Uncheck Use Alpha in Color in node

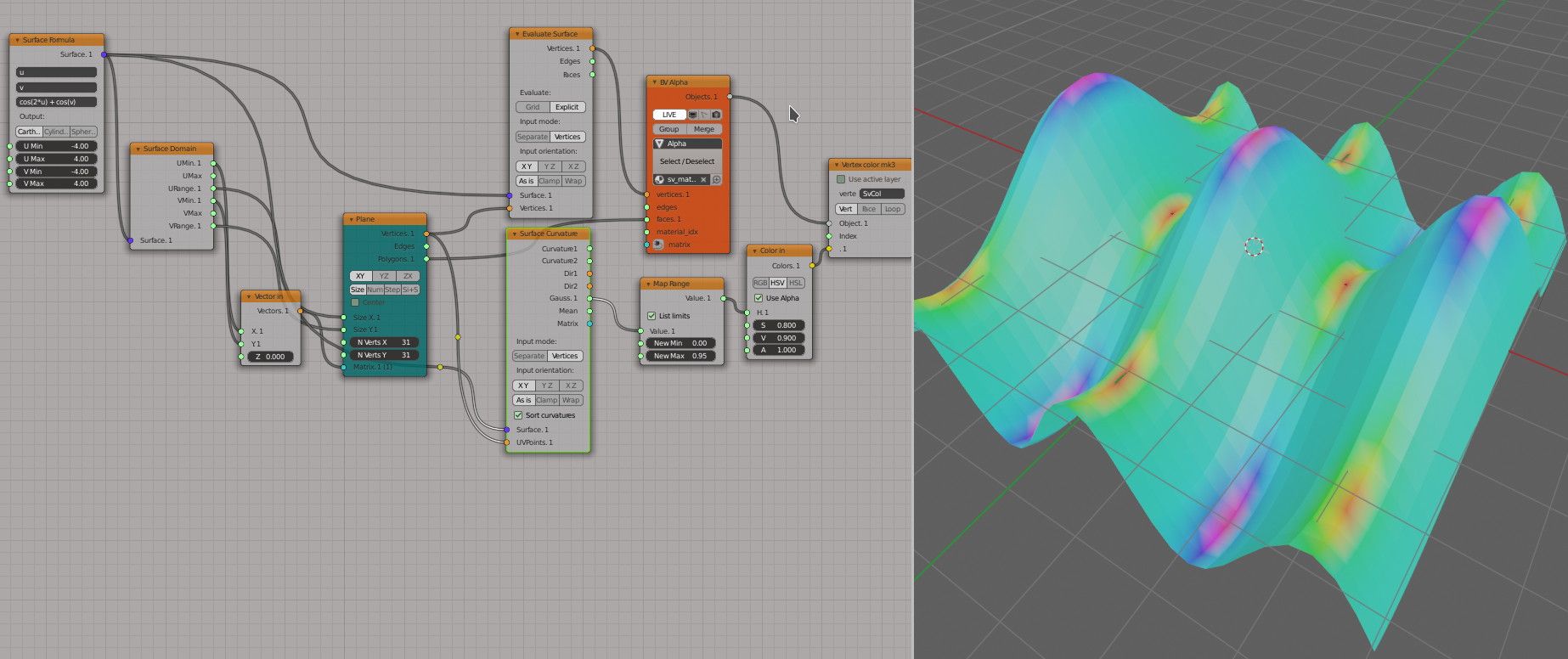pyautogui.click(x=759, y=298)
